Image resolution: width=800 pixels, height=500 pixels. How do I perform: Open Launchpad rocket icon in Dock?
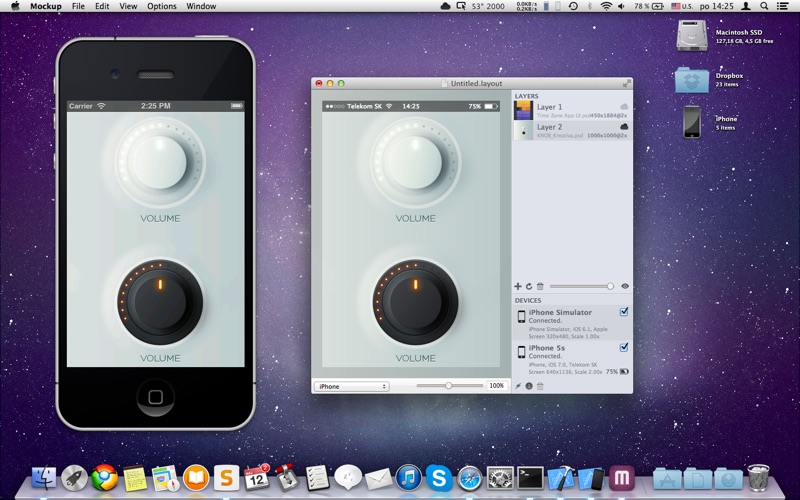pyautogui.click(x=74, y=479)
